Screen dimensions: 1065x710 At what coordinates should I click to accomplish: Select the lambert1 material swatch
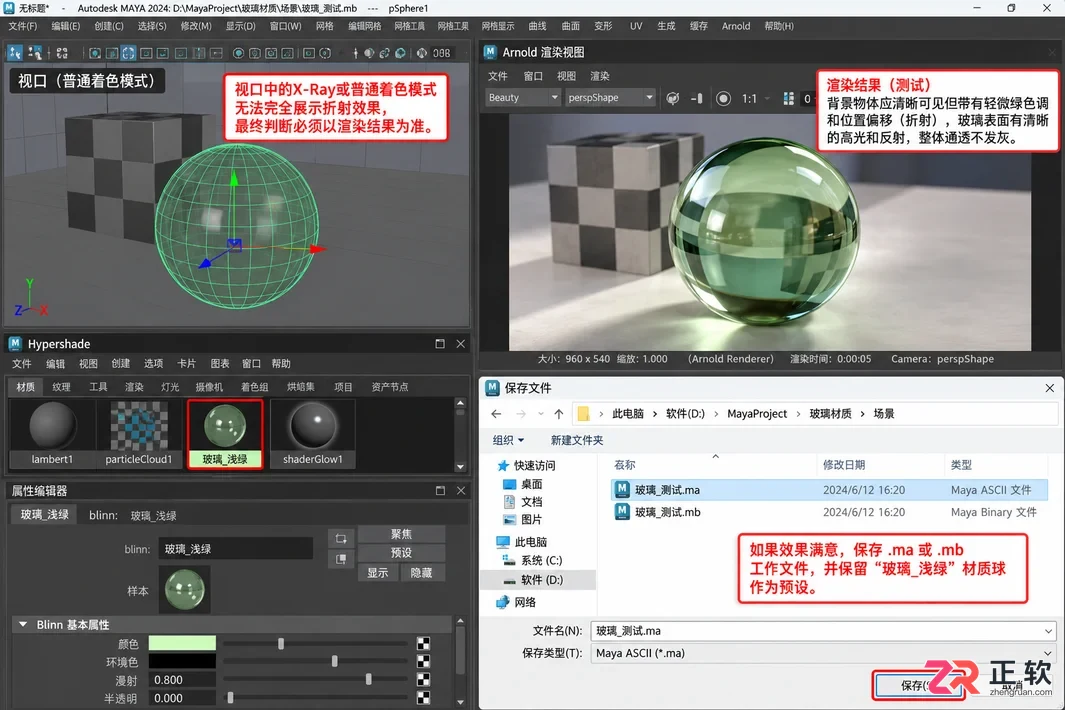(52, 433)
